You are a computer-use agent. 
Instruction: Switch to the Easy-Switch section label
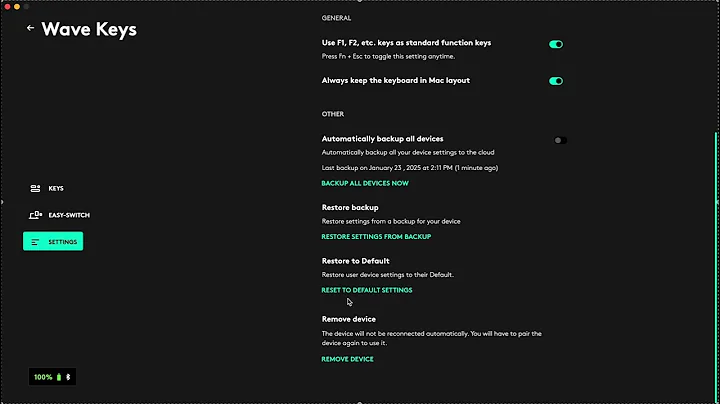tap(69, 215)
